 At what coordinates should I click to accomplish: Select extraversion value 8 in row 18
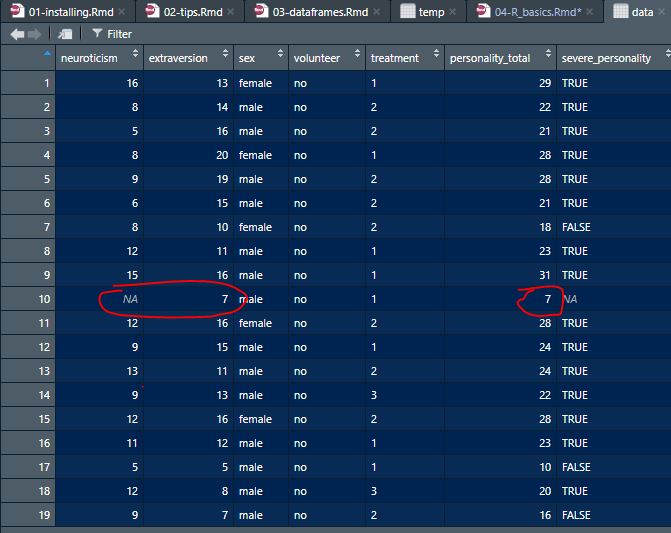[x=188, y=491]
